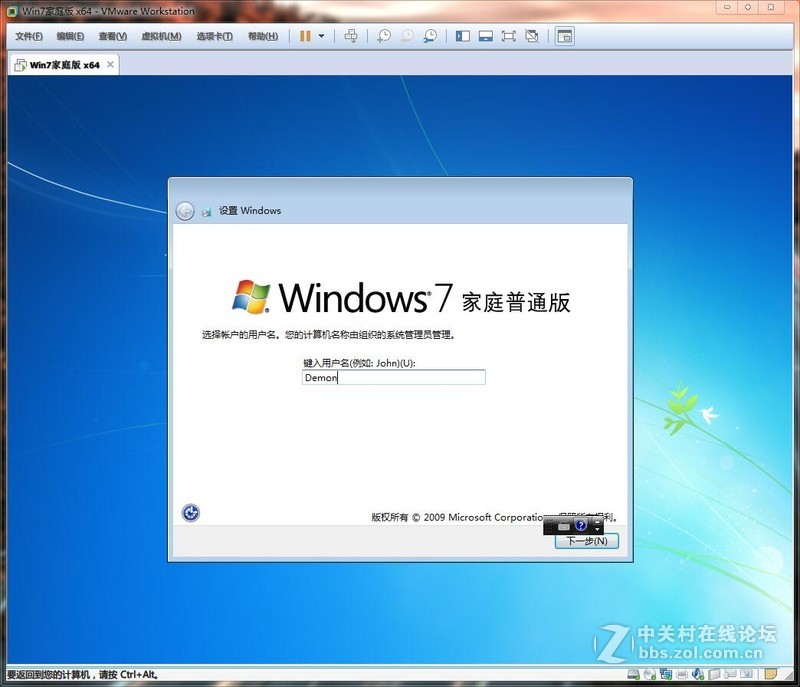The width and height of the screenshot is (800, 687).
Task: Open help via the blue question mark icon
Action: tap(582, 525)
